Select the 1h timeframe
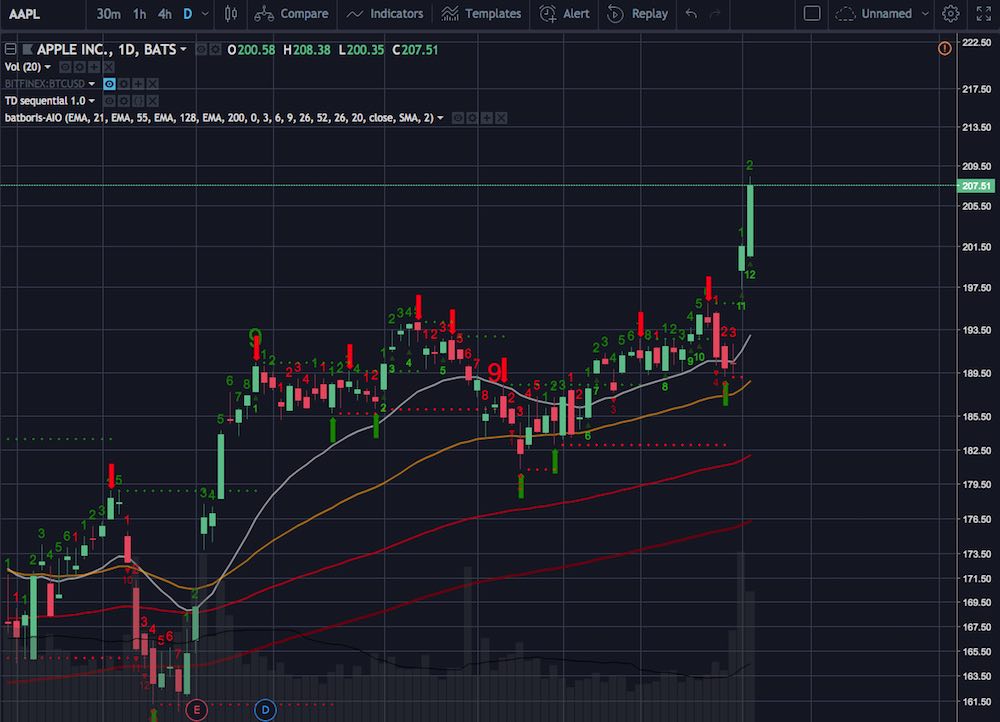The width and height of the screenshot is (1000, 722). coord(140,13)
